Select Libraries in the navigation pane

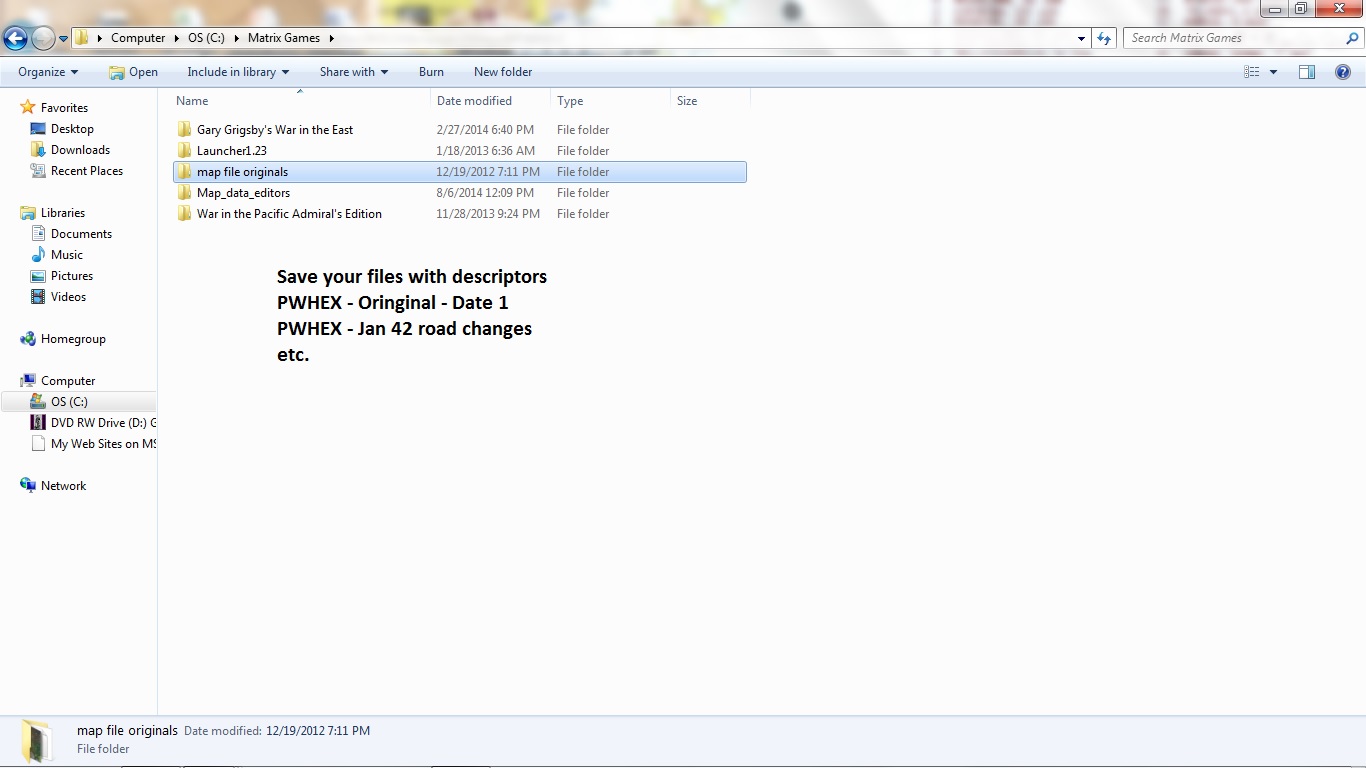[63, 213]
